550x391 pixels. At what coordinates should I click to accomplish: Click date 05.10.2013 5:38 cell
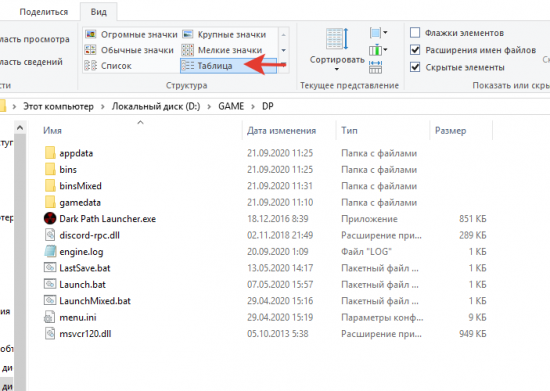pyautogui.click(x=277, y=333)
